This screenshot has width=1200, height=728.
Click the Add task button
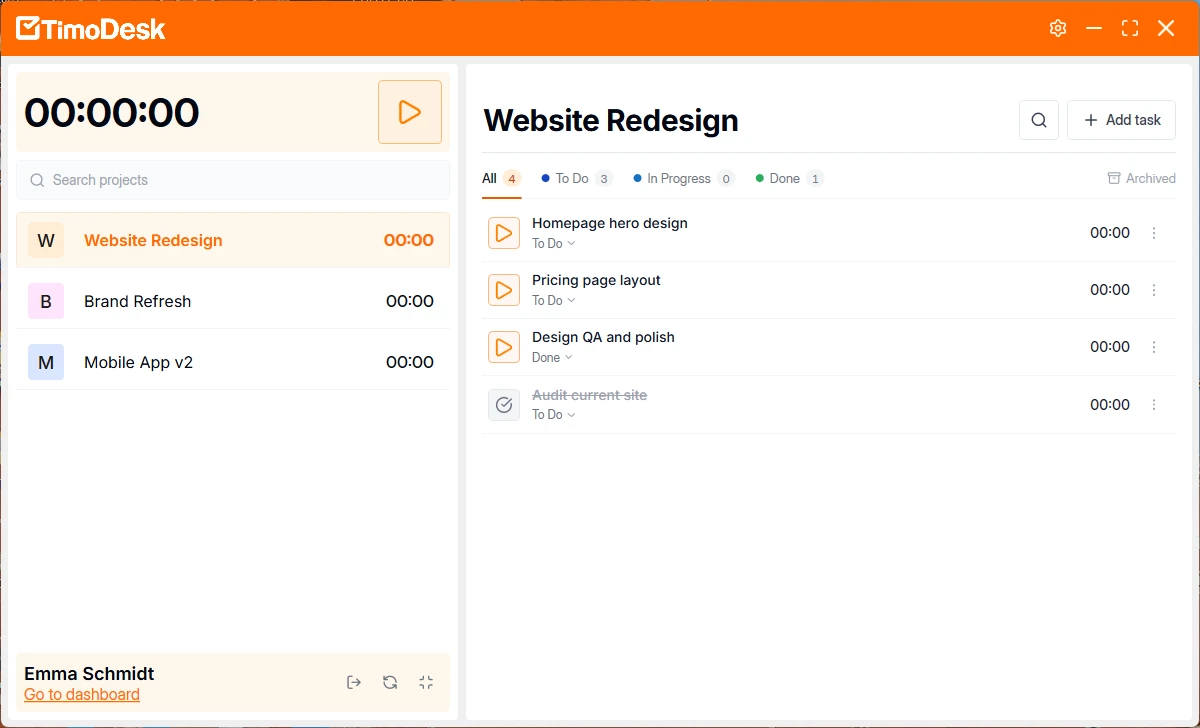[x=1122, y=120]
